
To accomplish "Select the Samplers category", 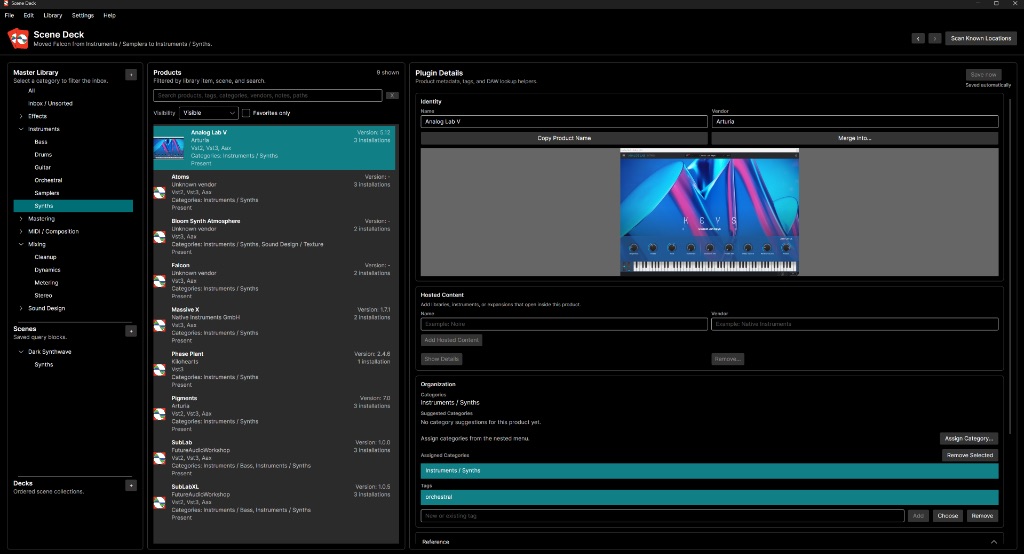I will pyautogui.click(x=46, y=193).
